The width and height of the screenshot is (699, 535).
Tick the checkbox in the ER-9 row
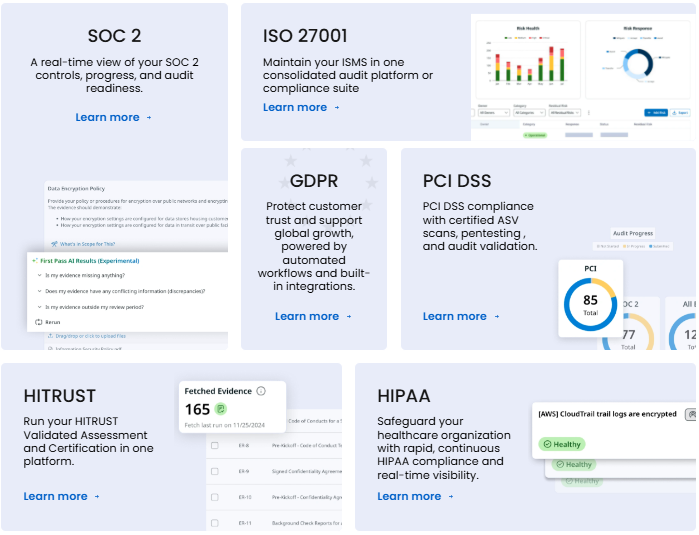[215, 471]
